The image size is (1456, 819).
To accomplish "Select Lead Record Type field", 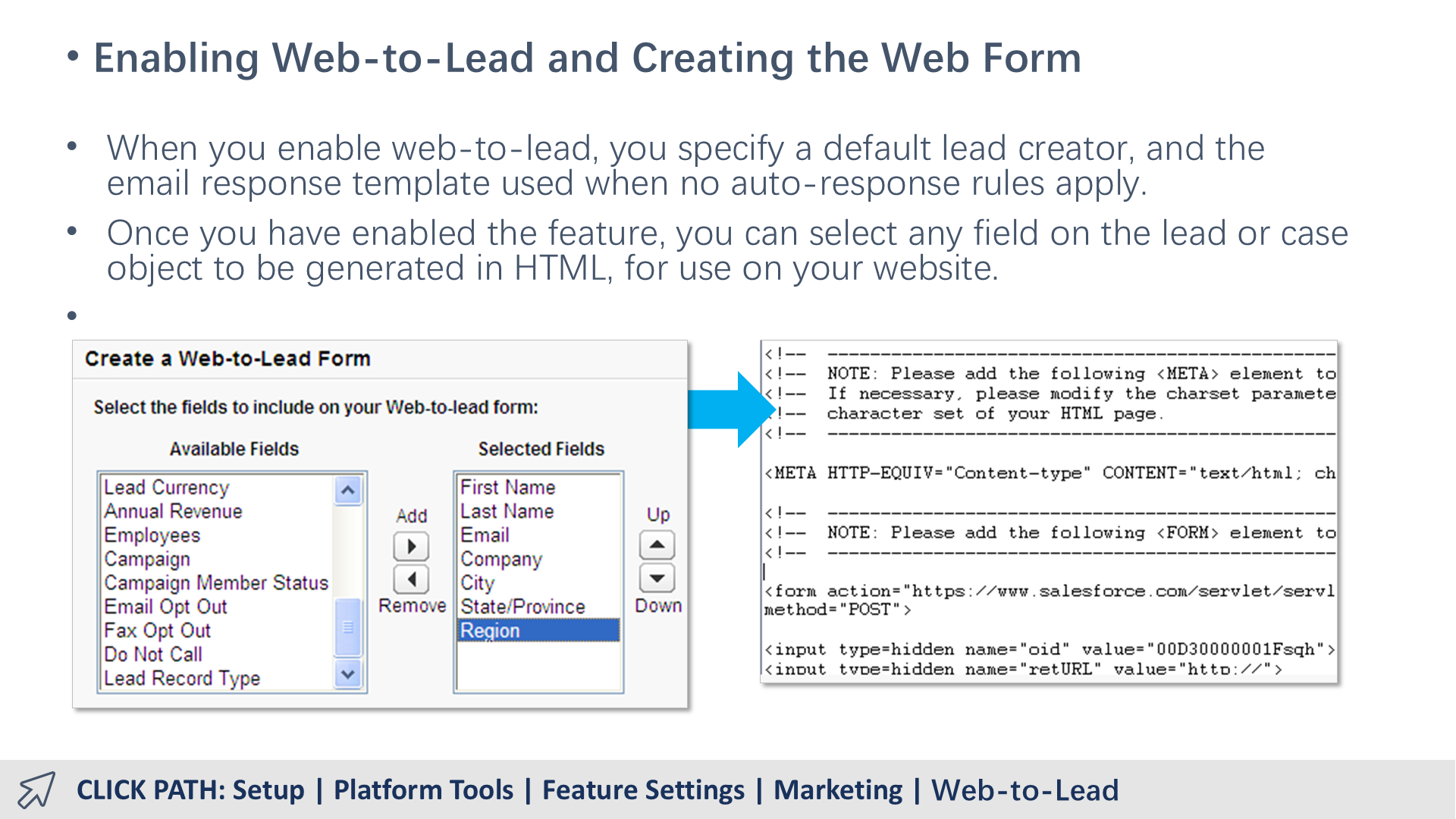I will pos(182,679).
